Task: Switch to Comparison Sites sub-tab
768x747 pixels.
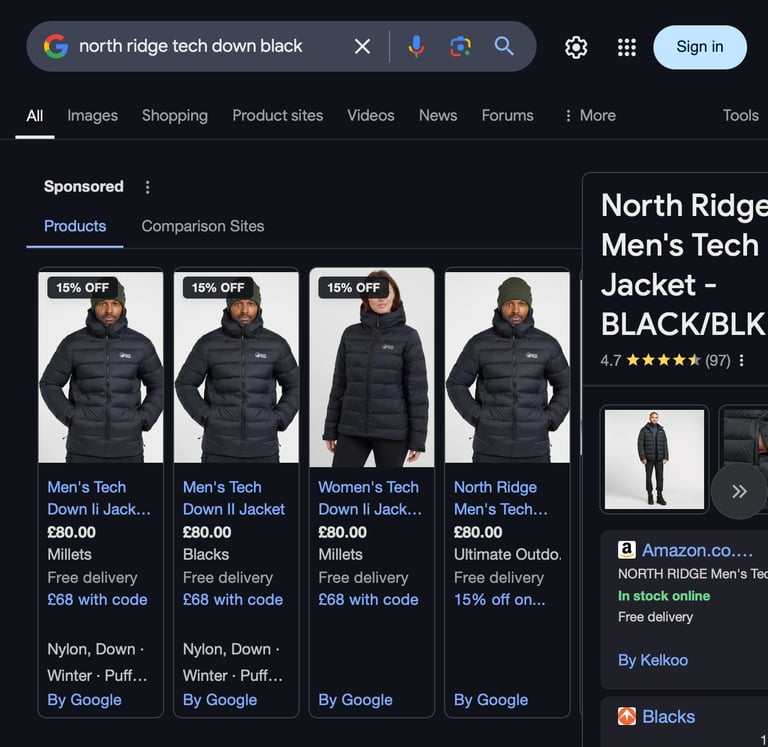Action: coord(203,226)
